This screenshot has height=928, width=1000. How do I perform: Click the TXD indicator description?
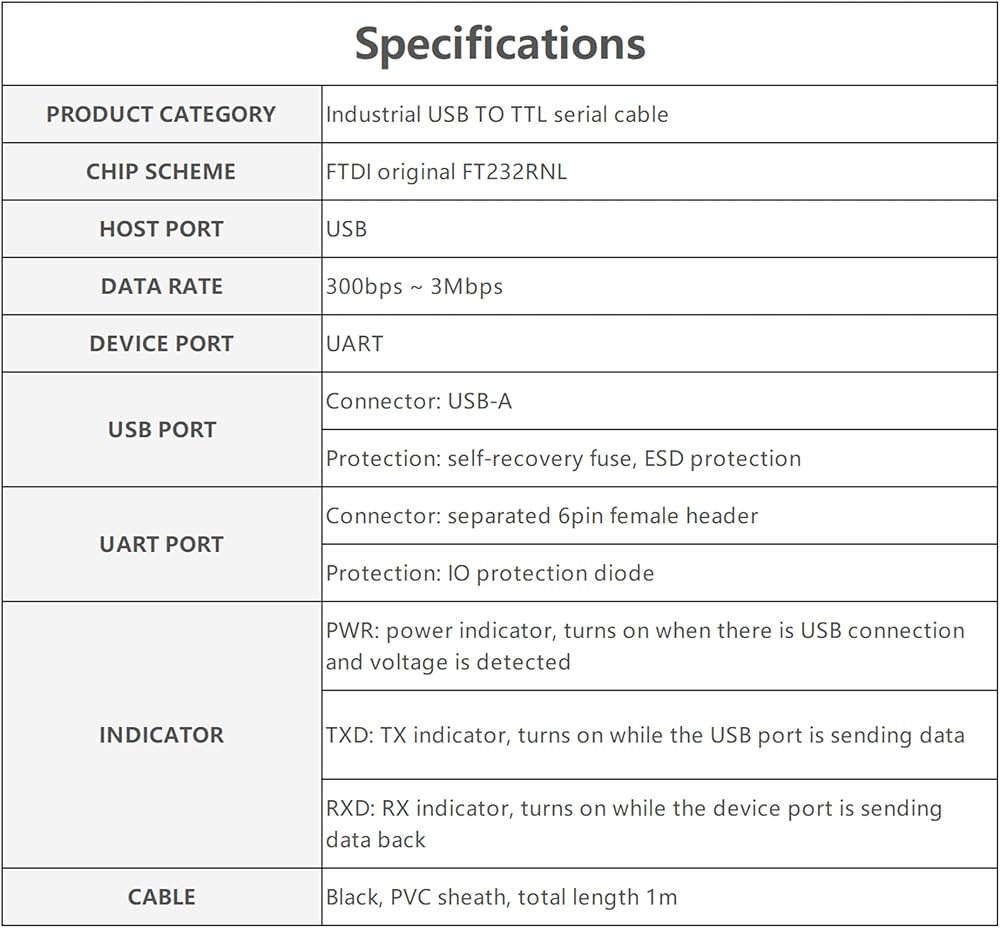point(645,736)
